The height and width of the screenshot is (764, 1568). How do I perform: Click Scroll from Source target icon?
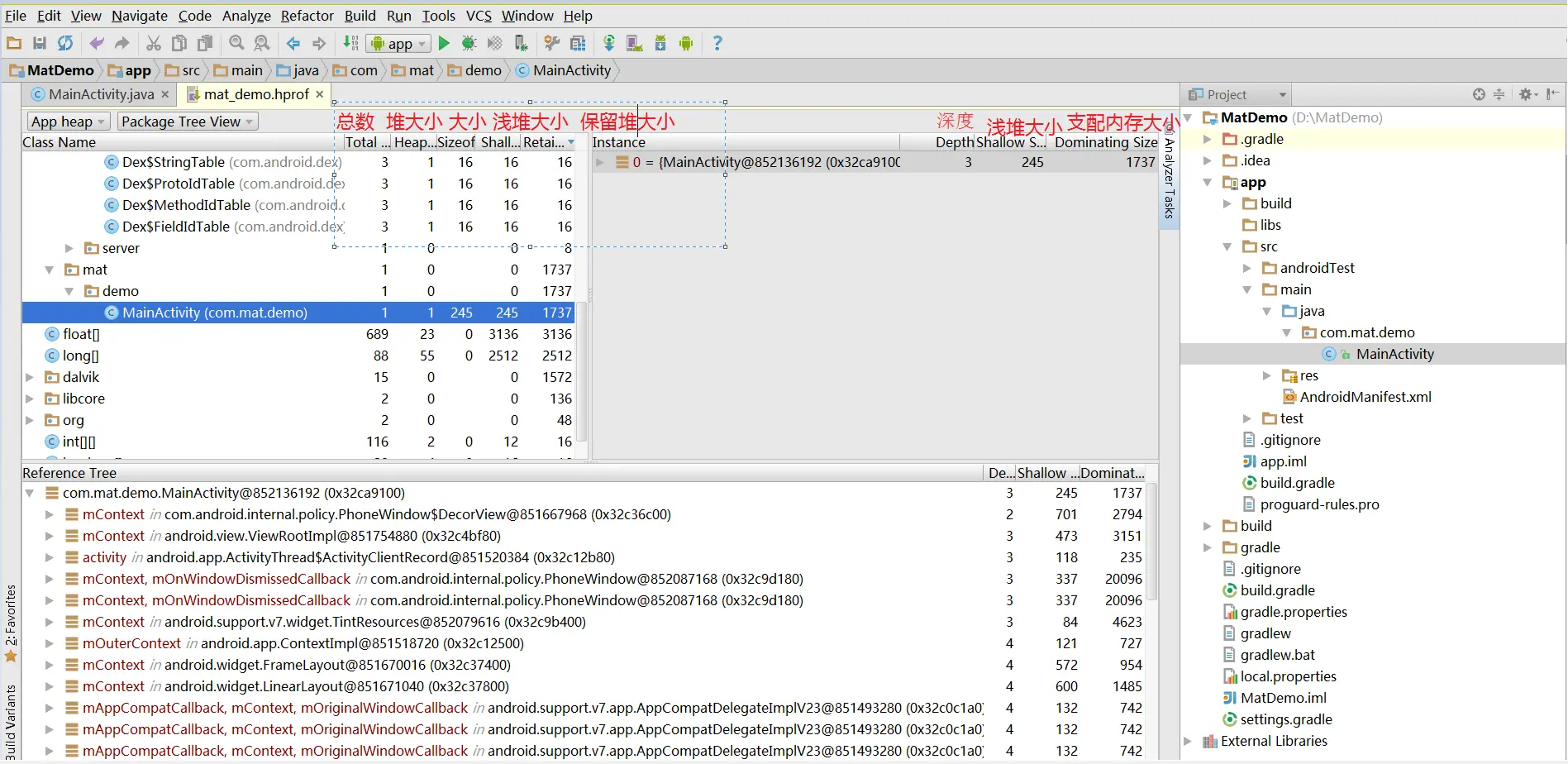pyautogui.click(x=1479, y=94)
